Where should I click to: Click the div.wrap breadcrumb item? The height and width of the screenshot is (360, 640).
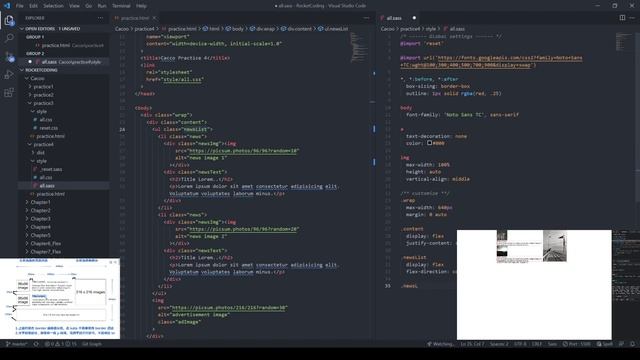(x=262, y=29)
